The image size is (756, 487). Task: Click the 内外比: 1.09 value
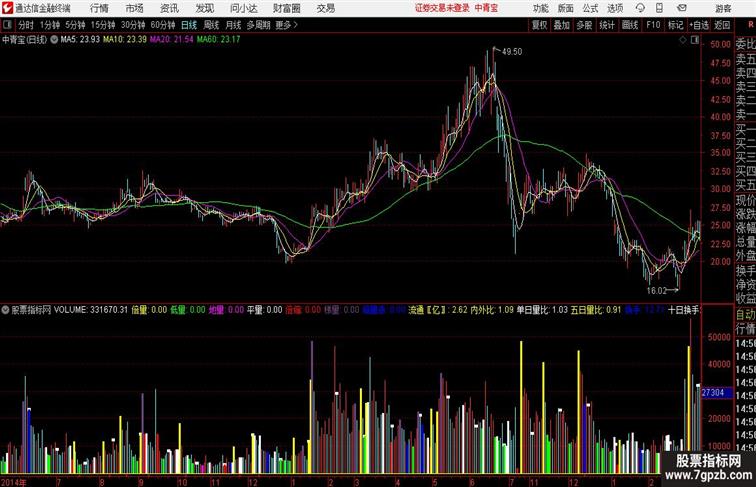492,310
